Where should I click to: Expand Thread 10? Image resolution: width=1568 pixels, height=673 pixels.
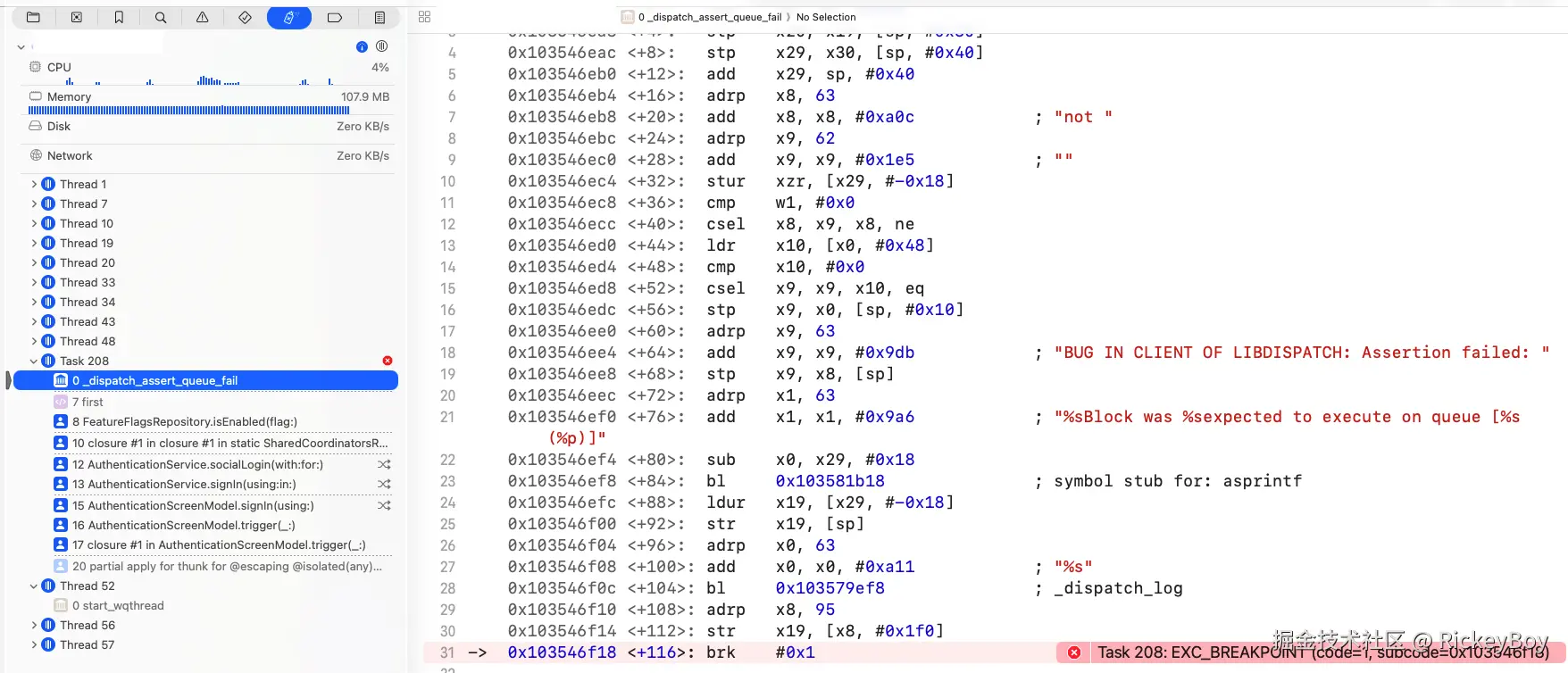coord(34,223)
